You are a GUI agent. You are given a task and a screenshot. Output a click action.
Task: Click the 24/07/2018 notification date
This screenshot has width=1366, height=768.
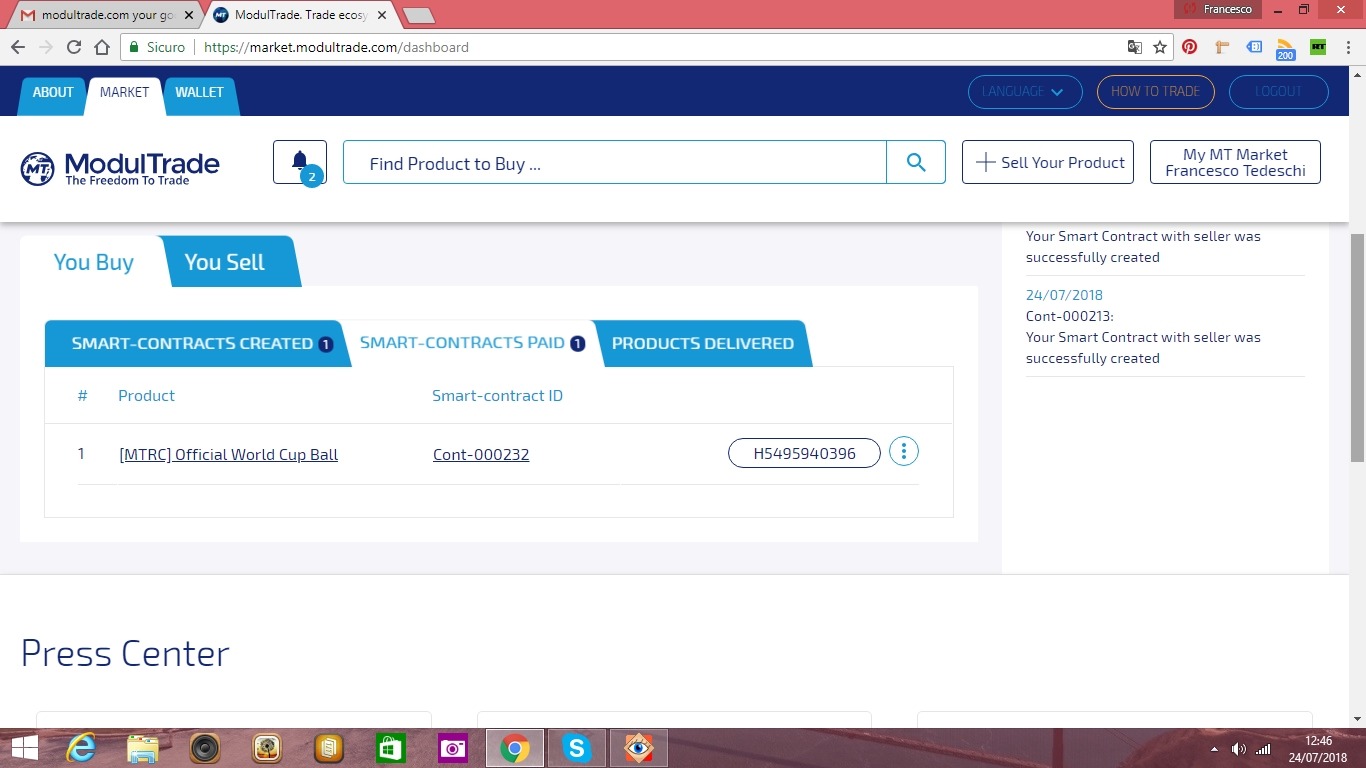tap(1064, 295)
